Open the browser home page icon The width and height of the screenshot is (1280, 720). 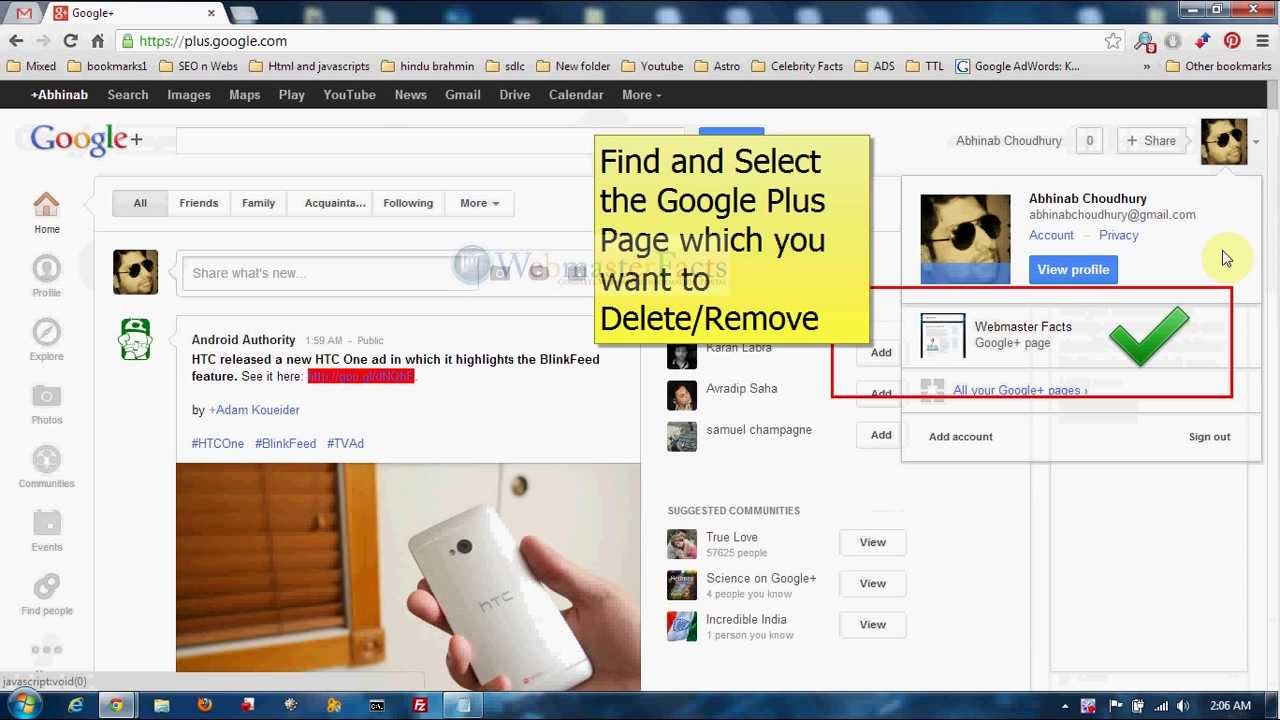pos(97,41)
